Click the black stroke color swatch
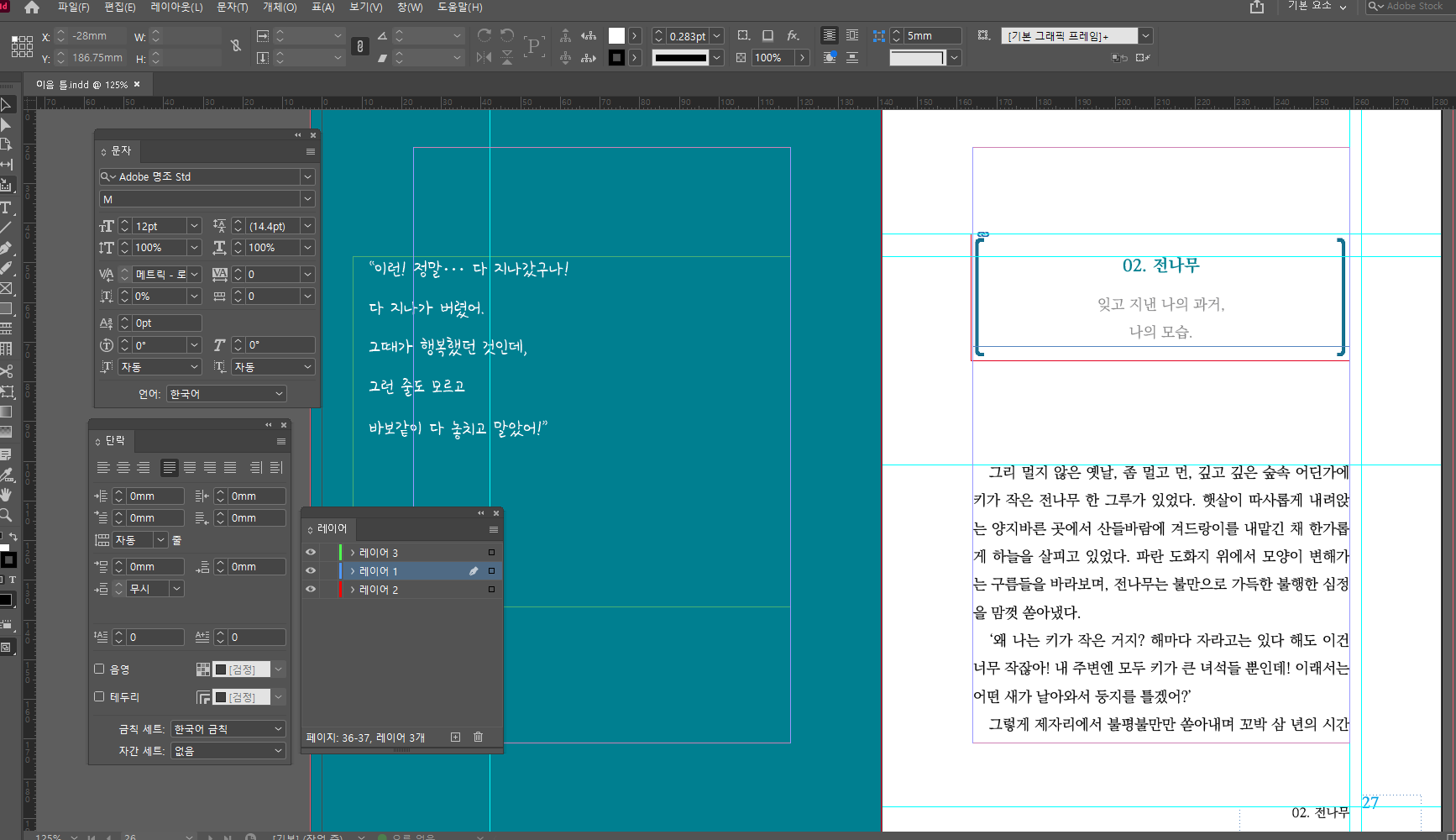Image resolution: width=1456 pixels, height=840 pixels. point(616,57)
